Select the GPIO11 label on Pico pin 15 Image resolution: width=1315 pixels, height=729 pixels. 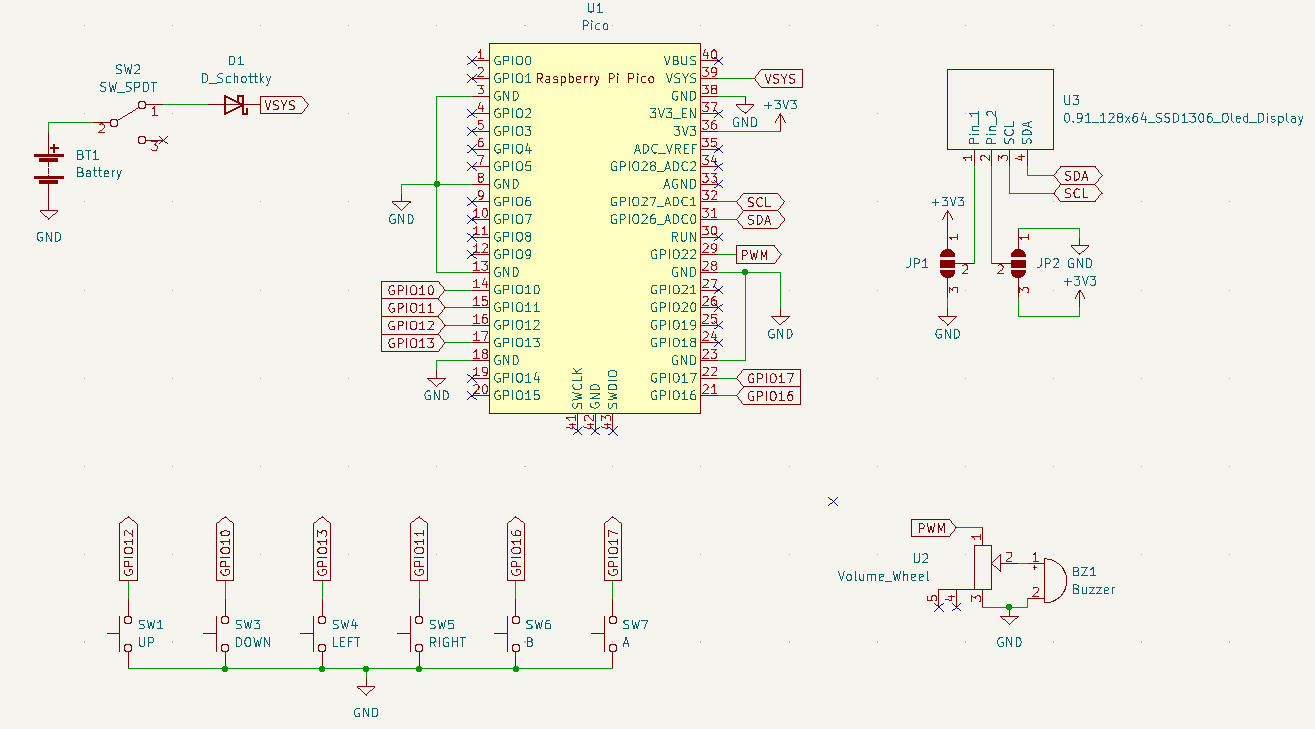(x=412, y=308)
